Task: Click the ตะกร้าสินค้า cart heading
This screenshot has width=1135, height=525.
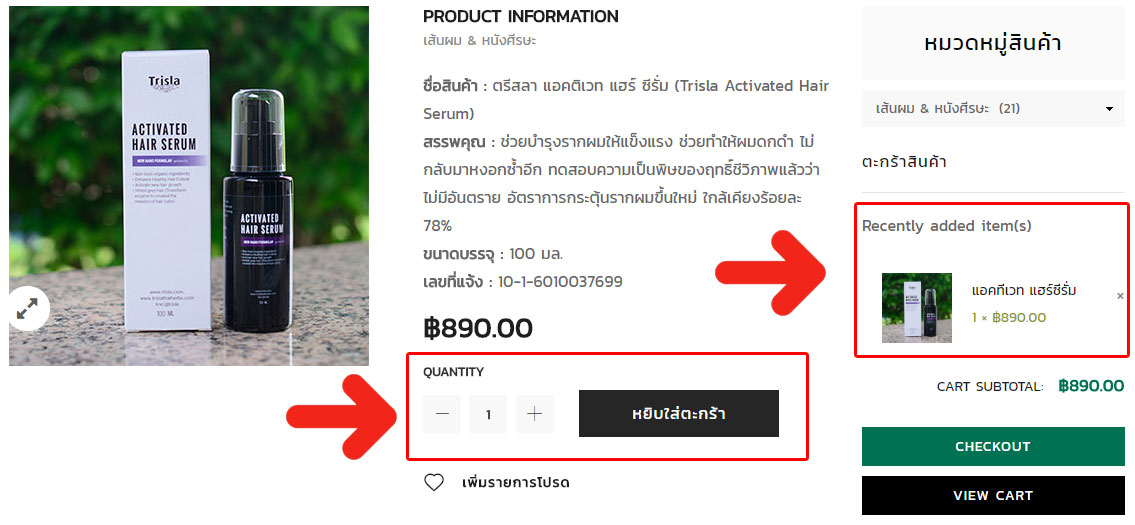Action: (x=904, y=162)
